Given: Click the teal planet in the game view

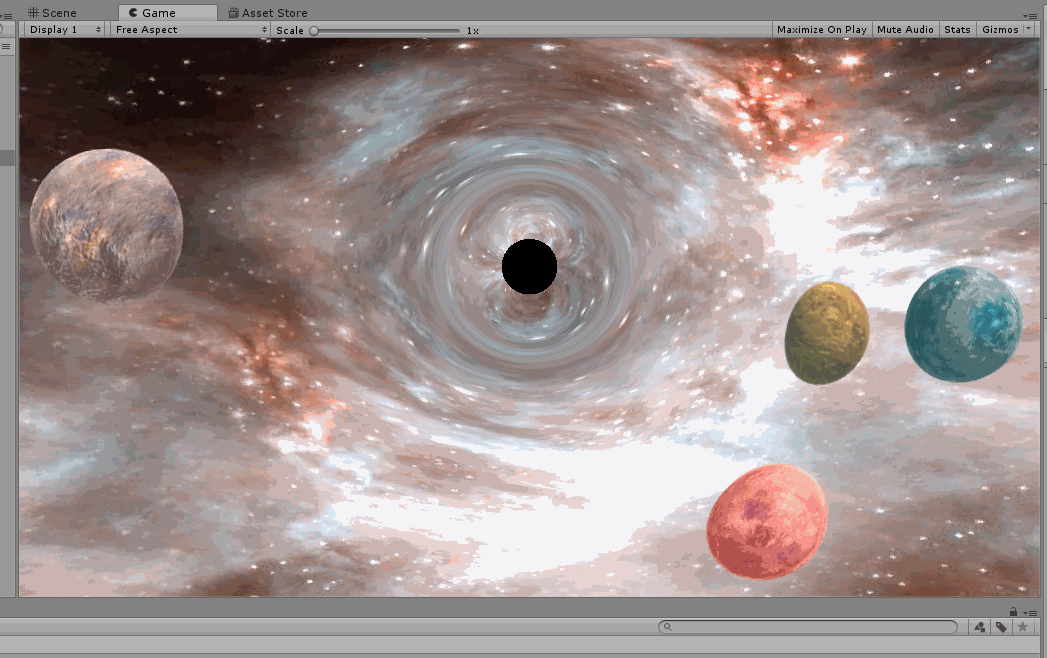Looking at the screenshot, I should click(x=963, y=324).
